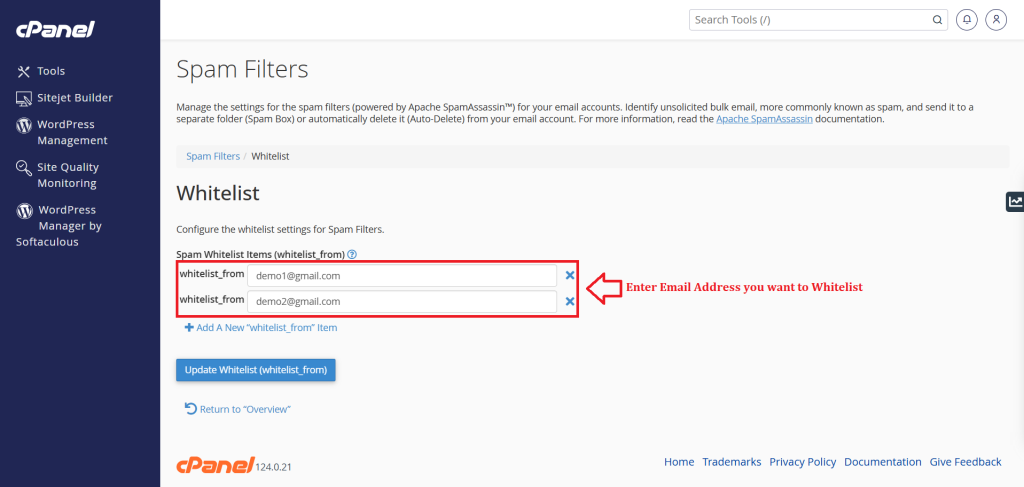Image resolution: width=1024 pixels, height=487 pixels.
Task: Open the Privacy Policy footer link
Action: coord(803,462)
